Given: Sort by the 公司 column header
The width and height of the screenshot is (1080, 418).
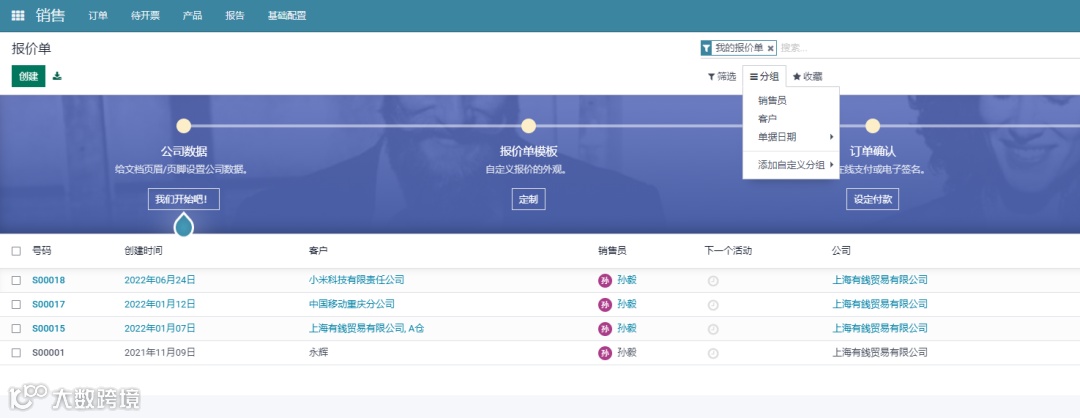Looking at the screenshot, I should pos(841,251).
